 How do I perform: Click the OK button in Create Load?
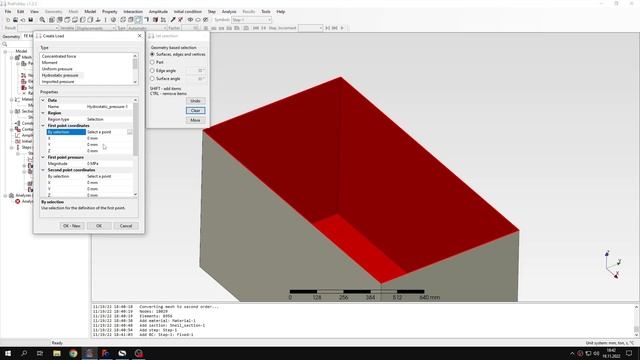point(99,226)
